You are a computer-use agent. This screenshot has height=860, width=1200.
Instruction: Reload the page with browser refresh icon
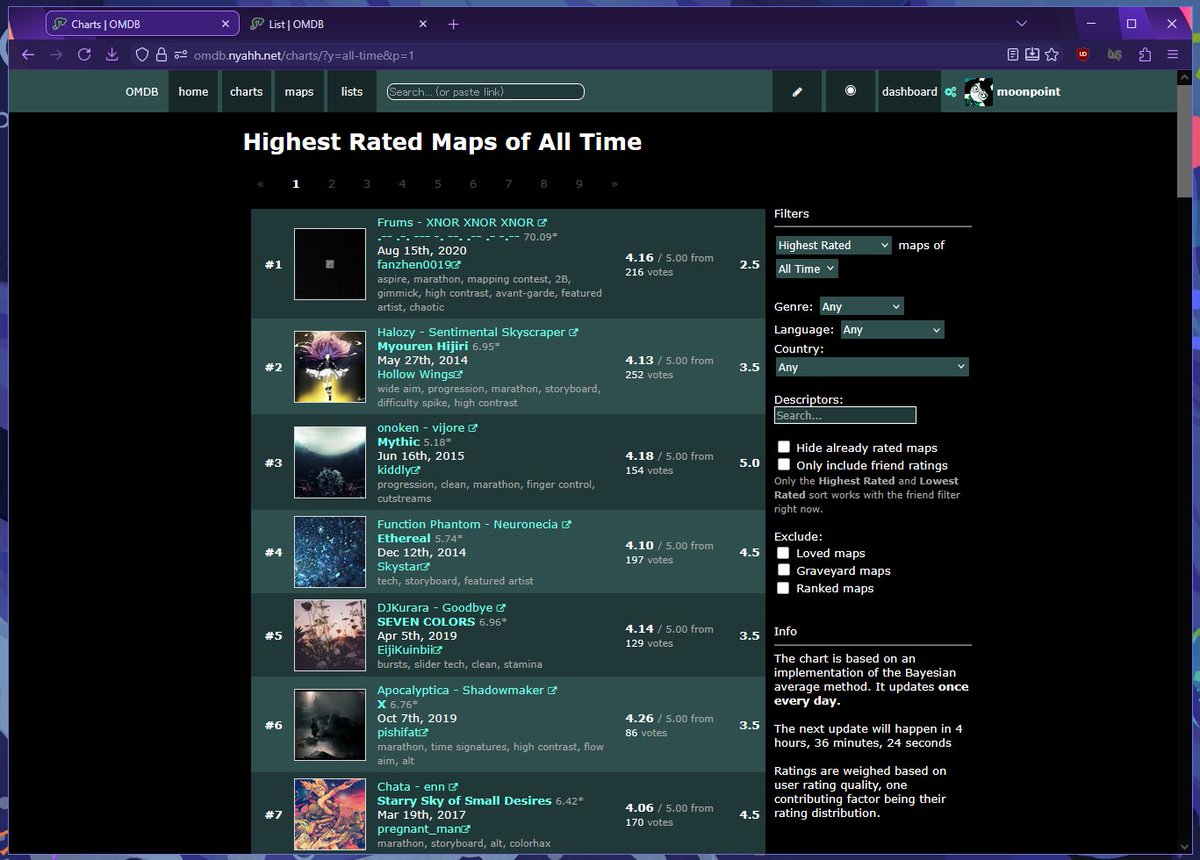pyautogui.click(x=85, y=54)
